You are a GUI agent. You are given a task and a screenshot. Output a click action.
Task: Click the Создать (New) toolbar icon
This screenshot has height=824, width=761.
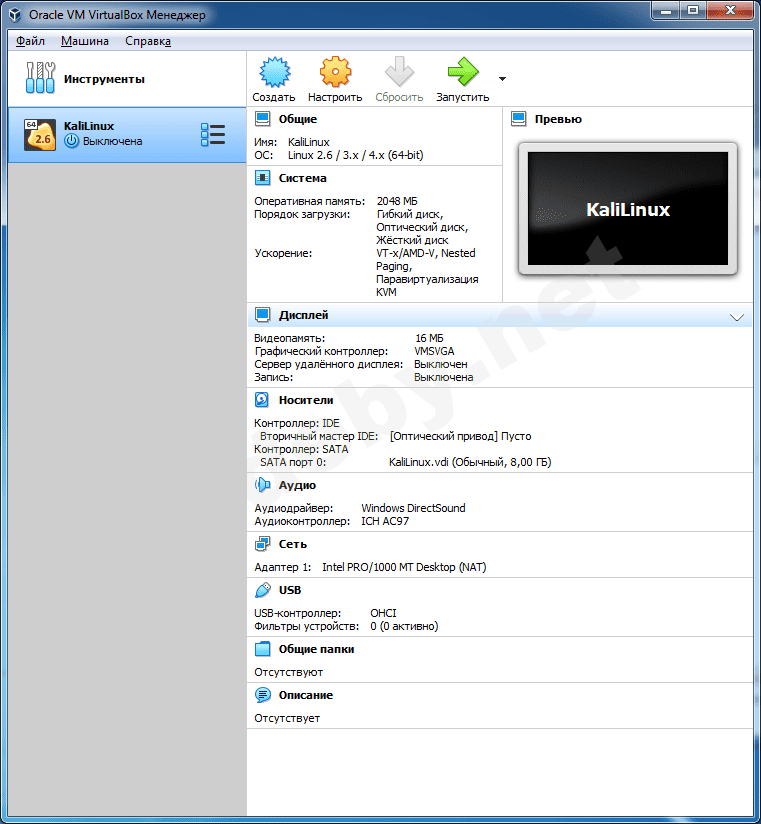click(273, 73)
